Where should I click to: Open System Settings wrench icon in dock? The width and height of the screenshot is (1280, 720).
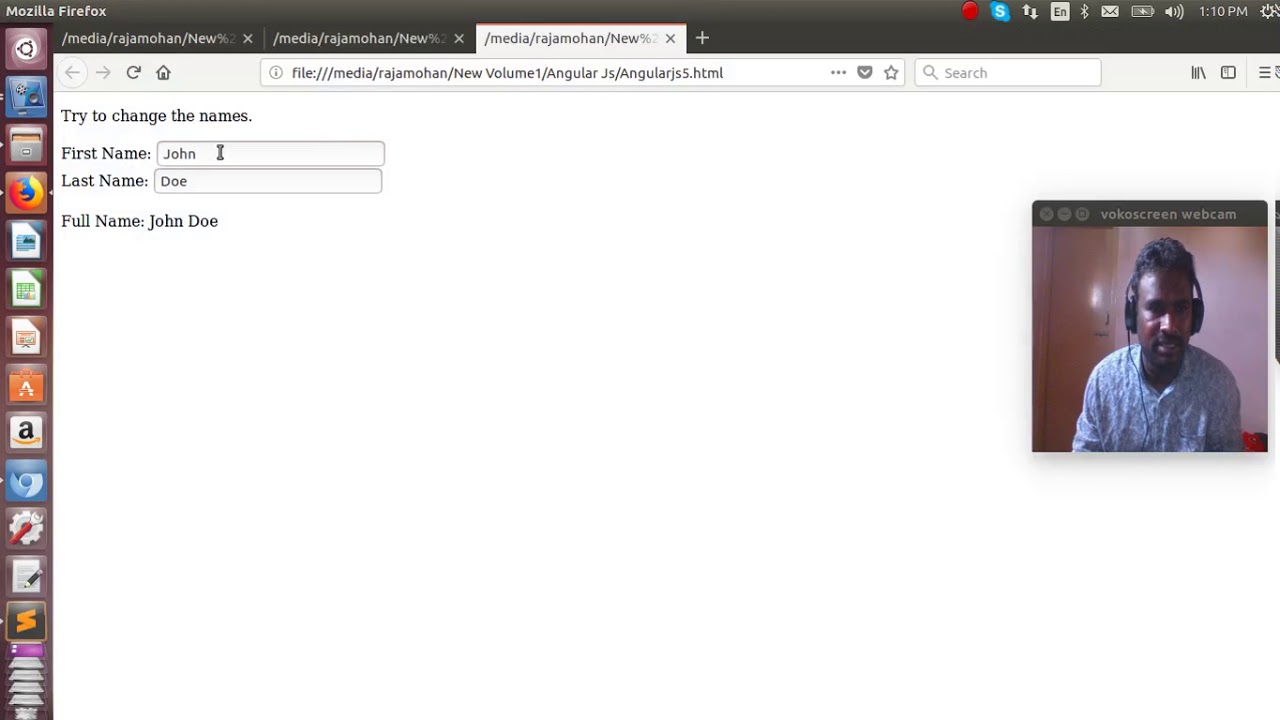tap(26, 530)
